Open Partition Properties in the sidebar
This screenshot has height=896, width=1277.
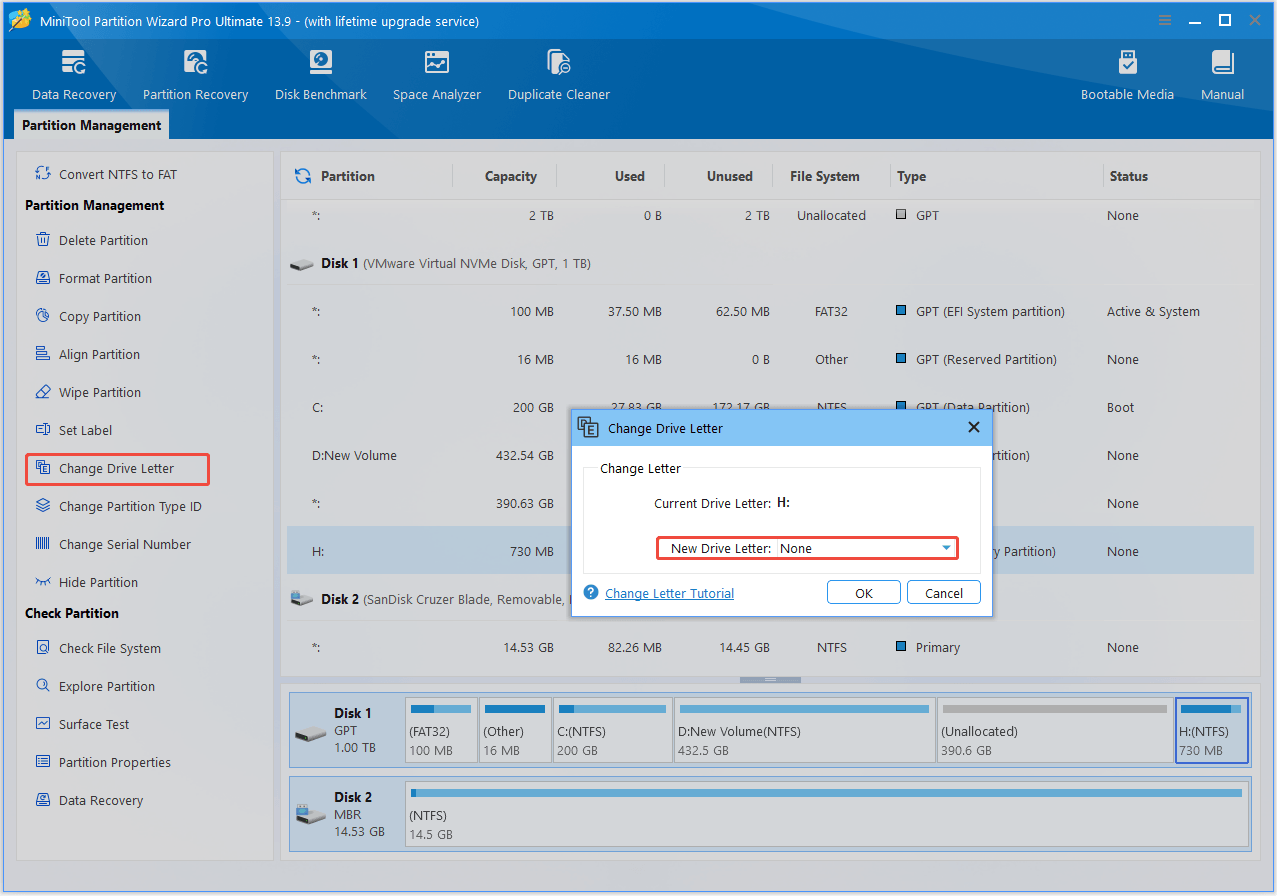point(103,762)
